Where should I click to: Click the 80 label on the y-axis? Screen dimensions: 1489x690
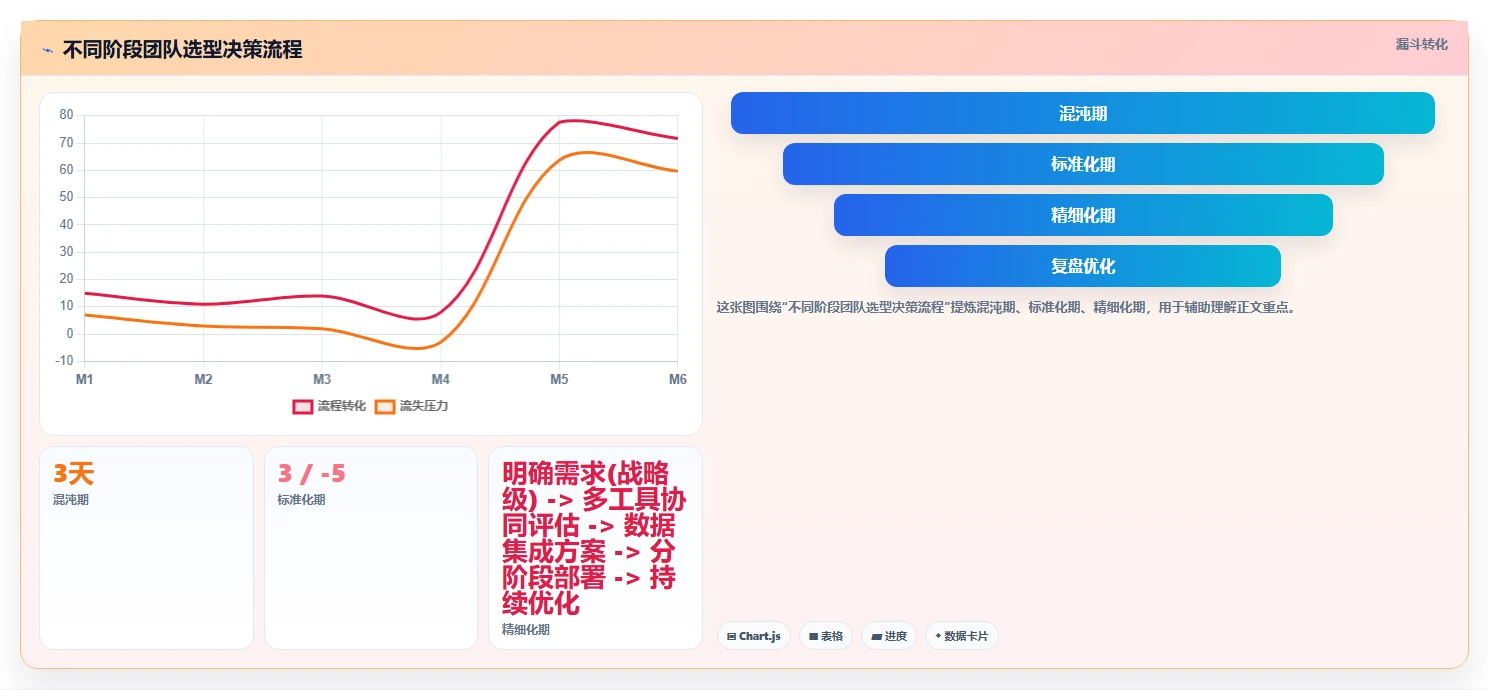pos(67,115)
